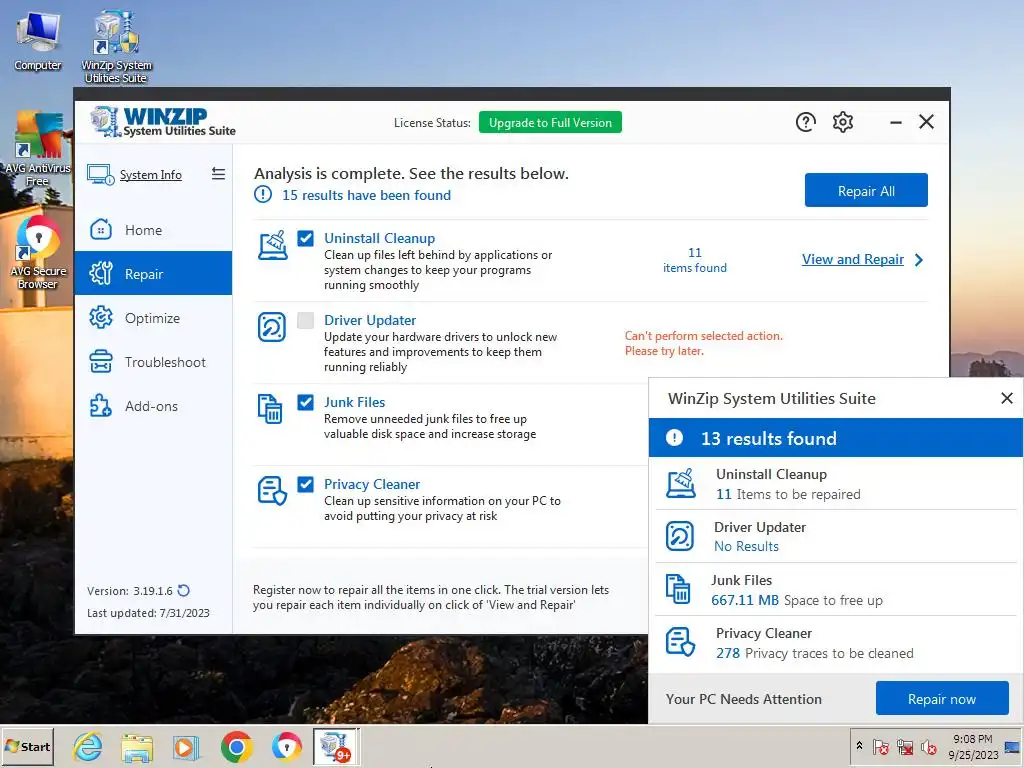Open the Optimize section
1024x768 pixels.
pos(153,318)
